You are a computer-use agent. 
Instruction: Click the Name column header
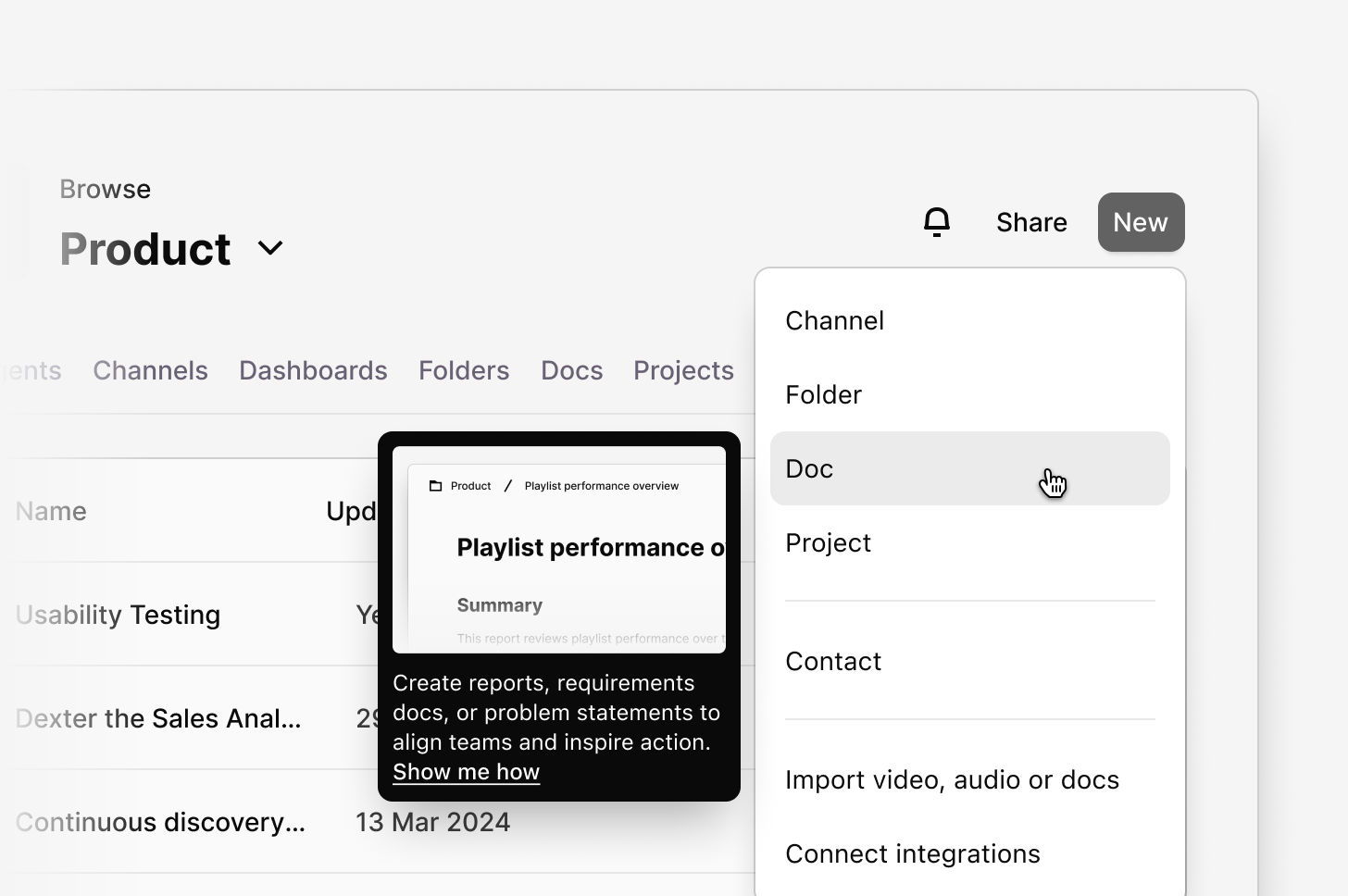point(51,511)
